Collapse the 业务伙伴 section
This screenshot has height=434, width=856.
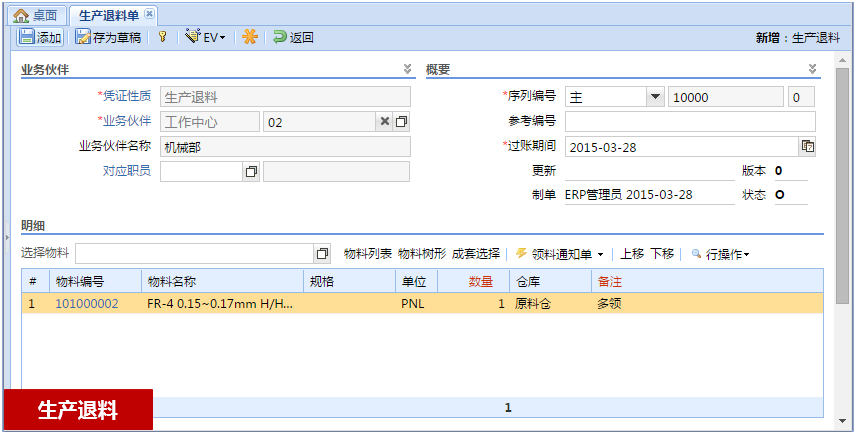coord(407,69)
